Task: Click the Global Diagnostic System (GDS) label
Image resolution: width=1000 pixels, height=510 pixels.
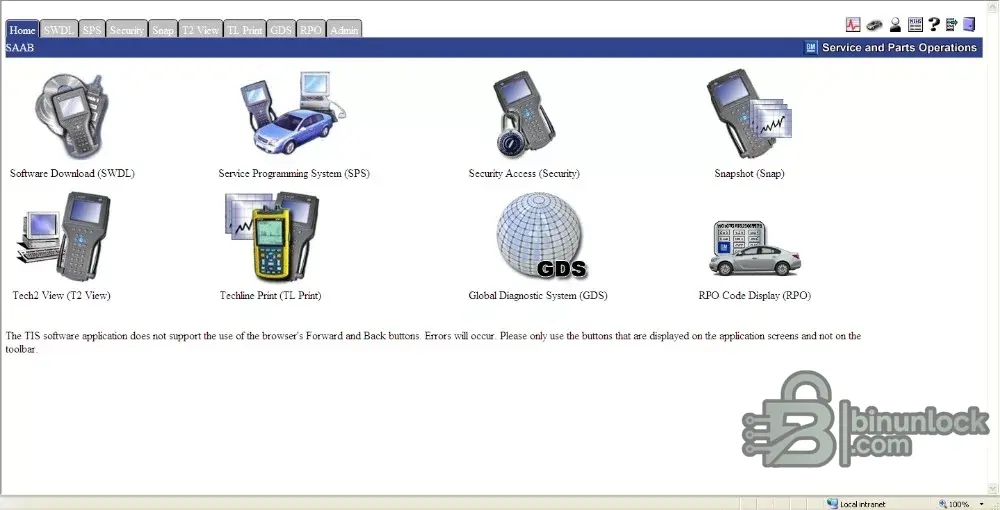Action: point(538,296)
